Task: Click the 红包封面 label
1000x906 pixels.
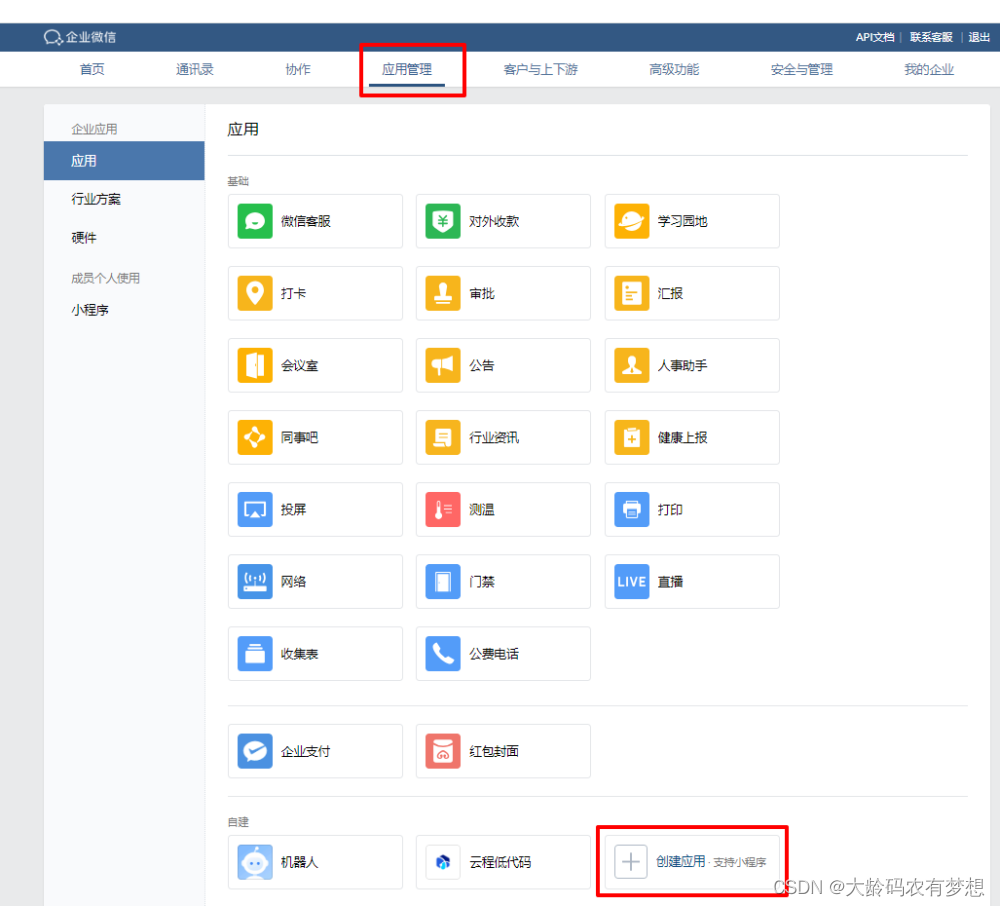Action: click(x=494, y=750)
